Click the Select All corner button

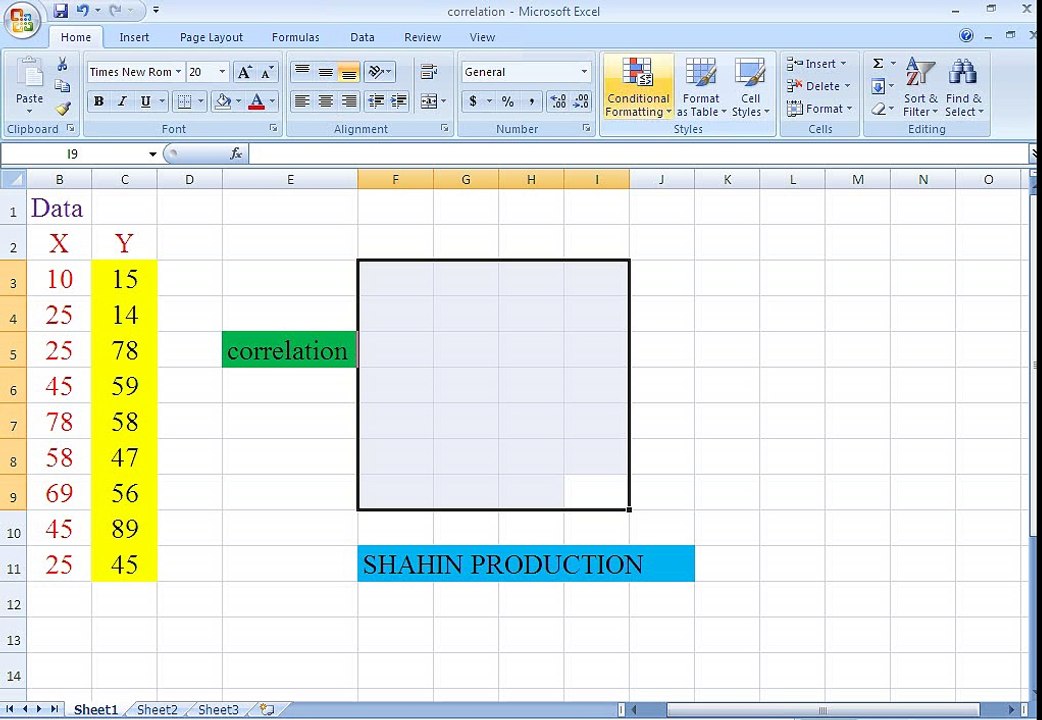13,180
